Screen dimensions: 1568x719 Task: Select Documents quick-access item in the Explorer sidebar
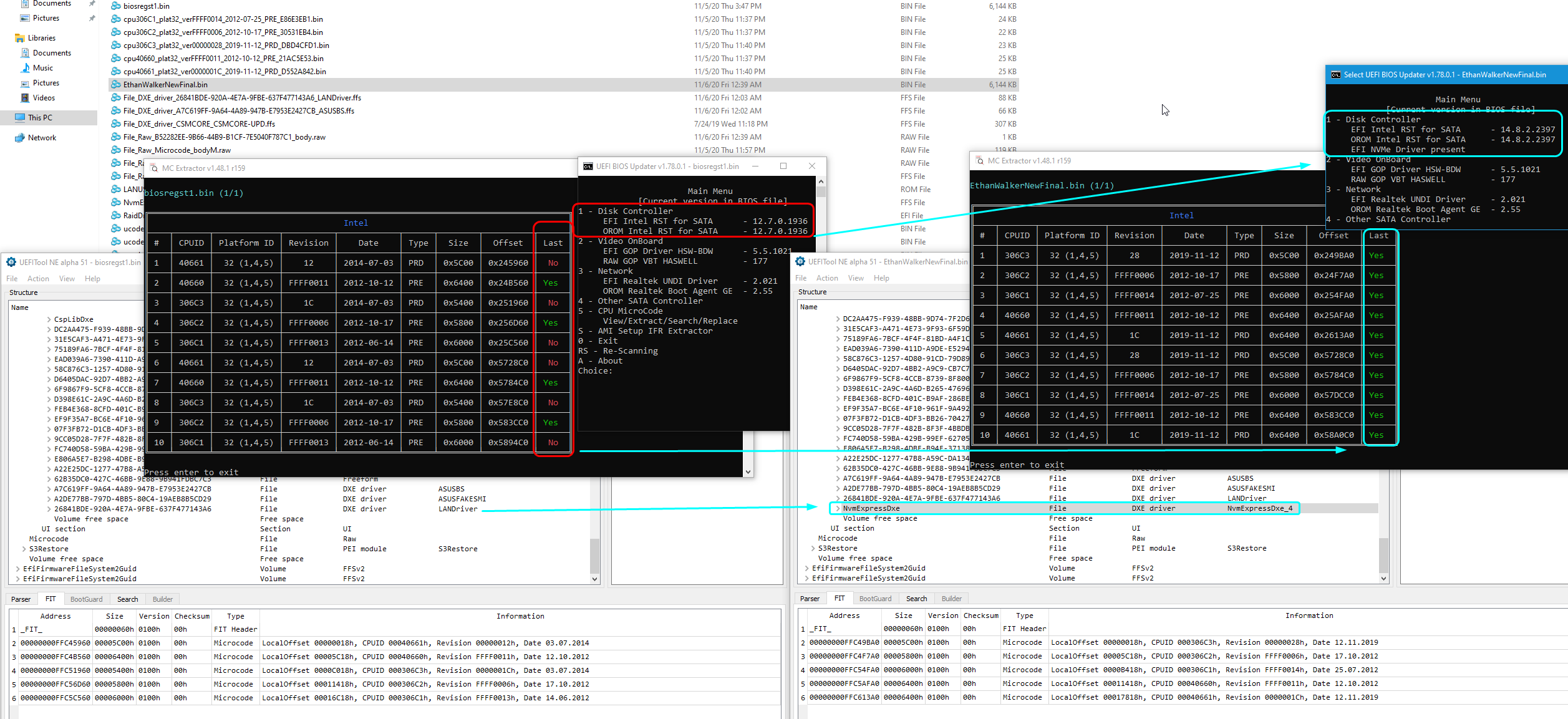(x=52, y=4)
